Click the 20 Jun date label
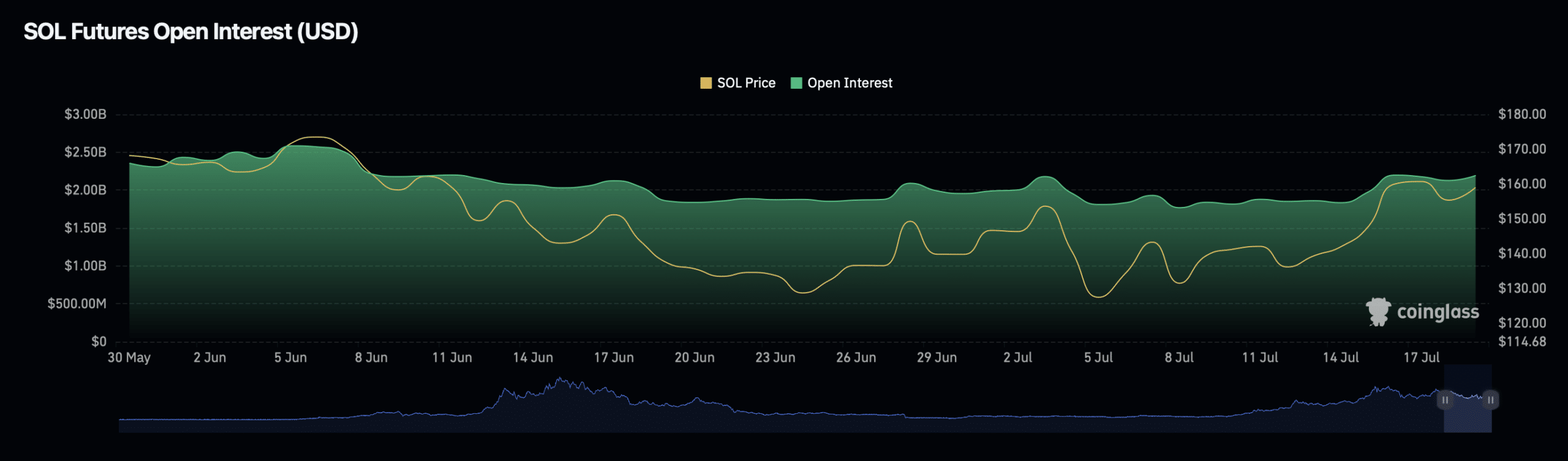The height and width of the screenshot is (461, 1568). coord(695,358)
